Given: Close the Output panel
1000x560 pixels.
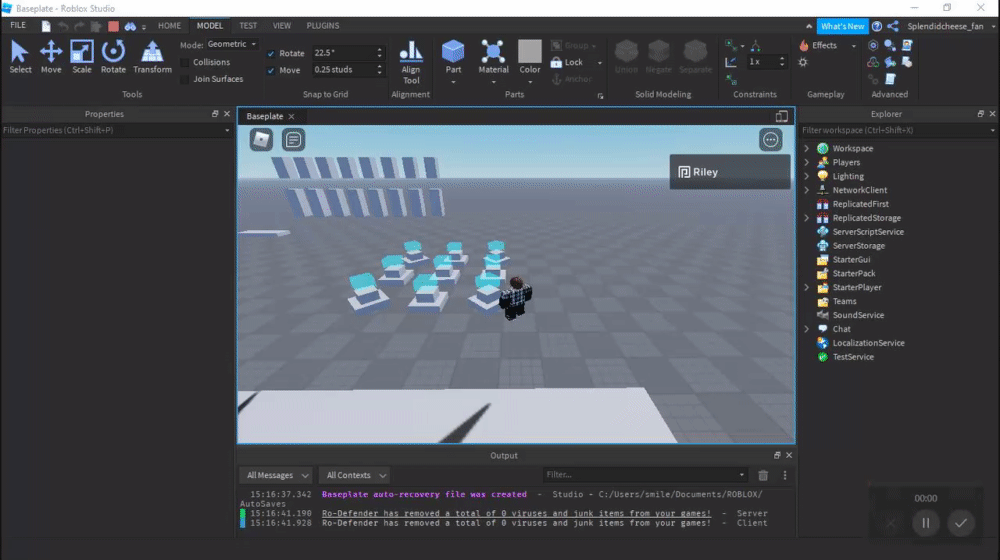Looking at the screenshot, I should [789, 455].
